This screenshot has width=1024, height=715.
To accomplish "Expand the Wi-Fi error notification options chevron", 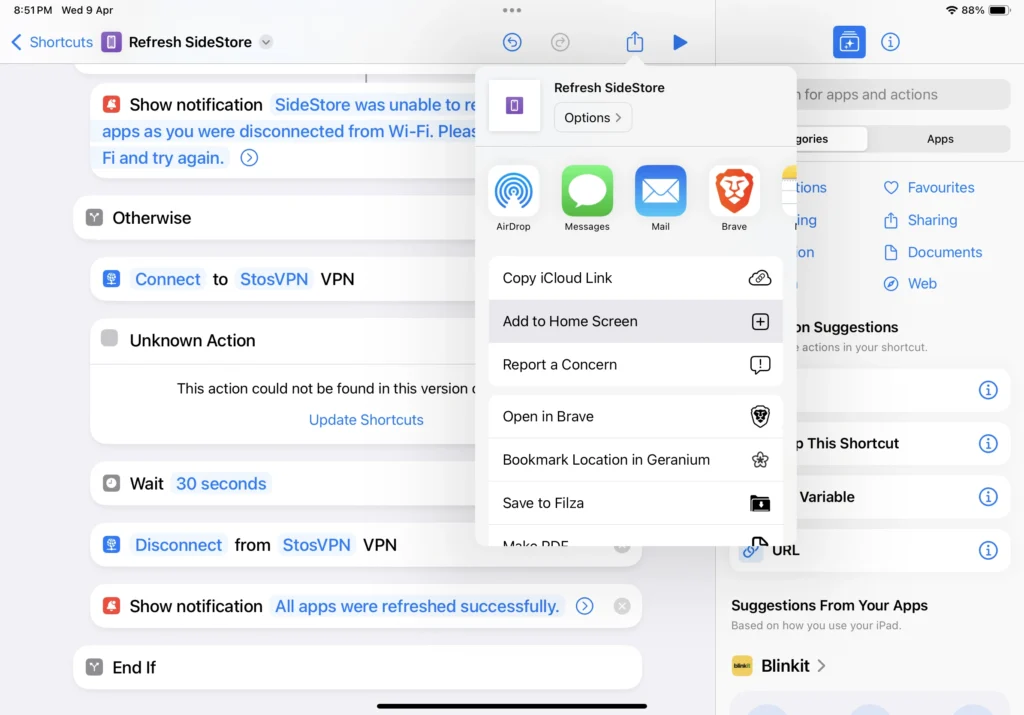I will tap(249, 158).
